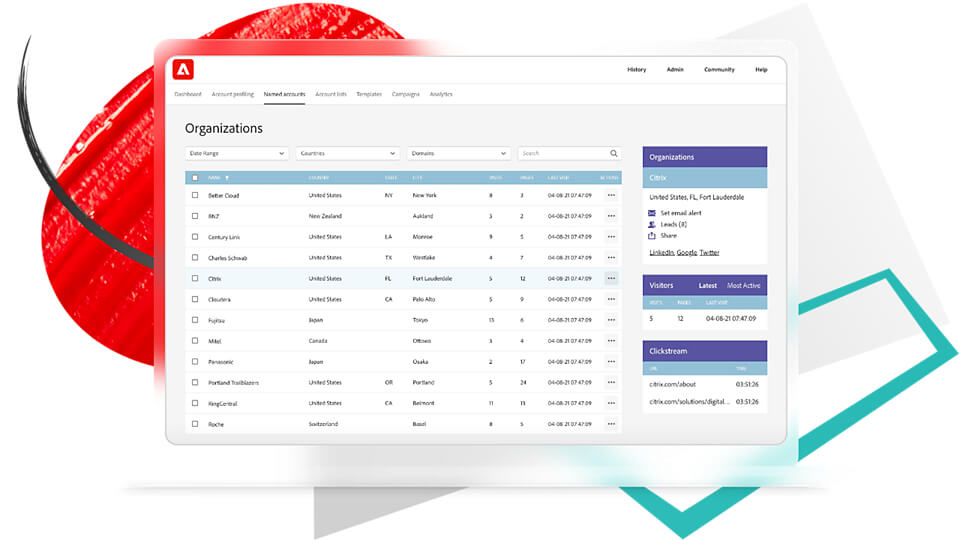Viewport: 960px width, 540px height.
Task: Check the Fujitsu row checkbox
Action: pos(195,320)
